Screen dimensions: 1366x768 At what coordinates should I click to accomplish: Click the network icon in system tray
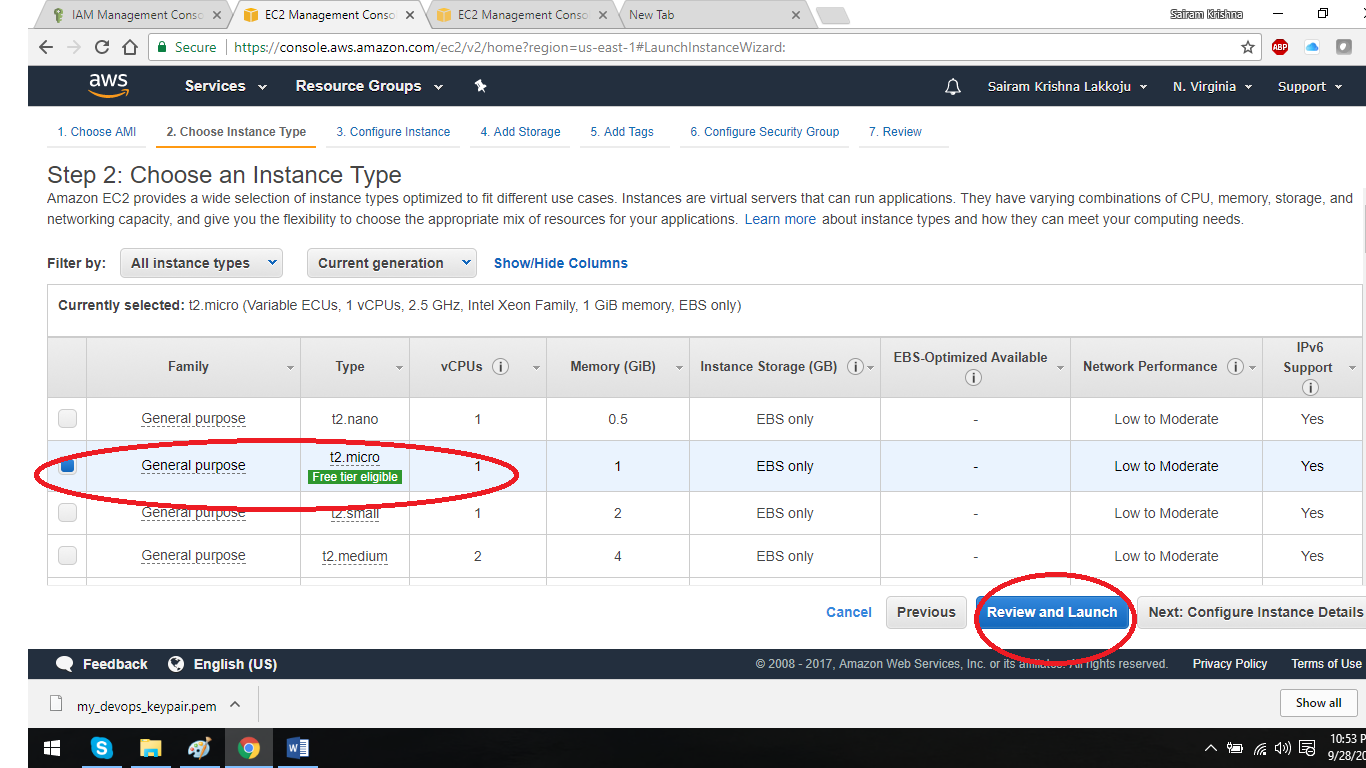tap(1259, 748)
